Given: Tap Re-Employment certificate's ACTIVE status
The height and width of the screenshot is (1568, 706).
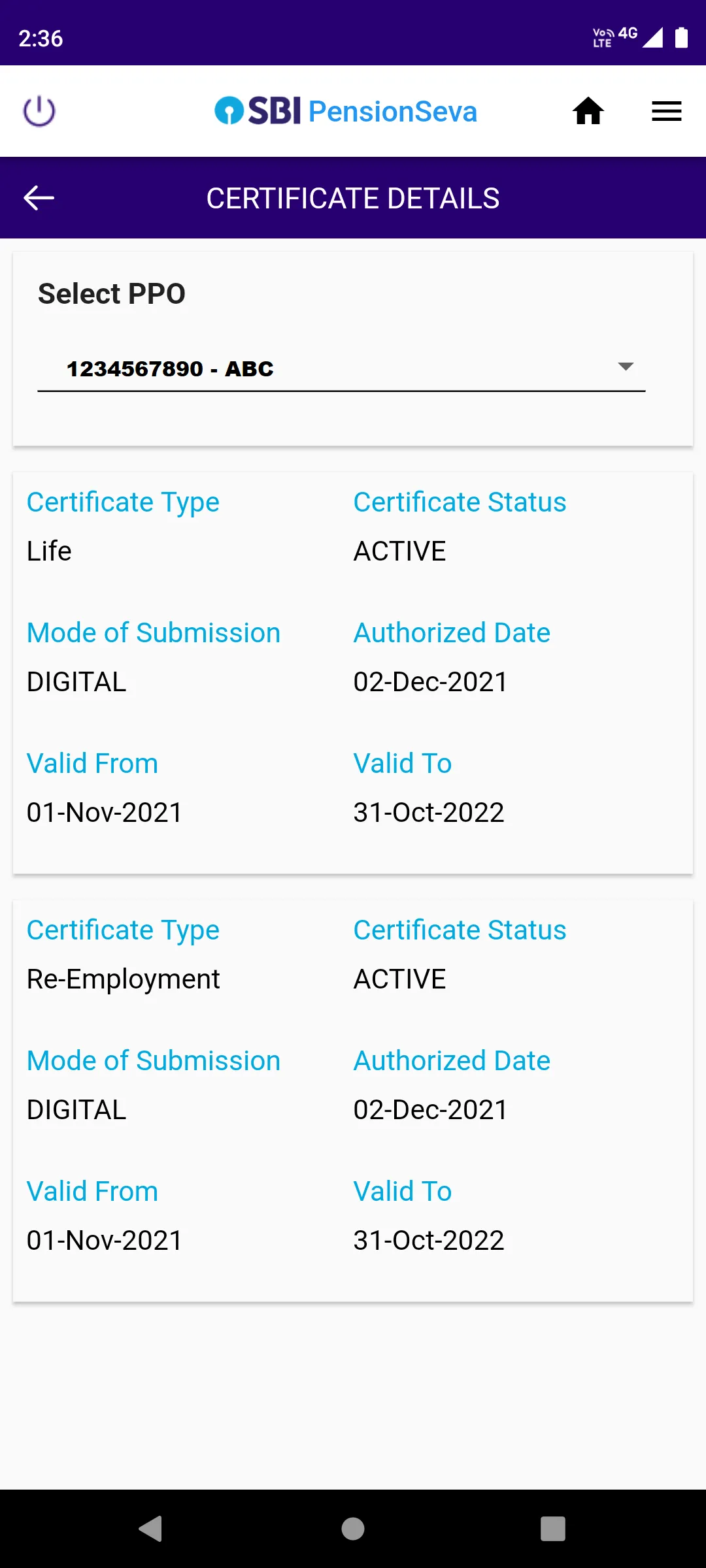Looking at the screenshot, I should (399, 979).
